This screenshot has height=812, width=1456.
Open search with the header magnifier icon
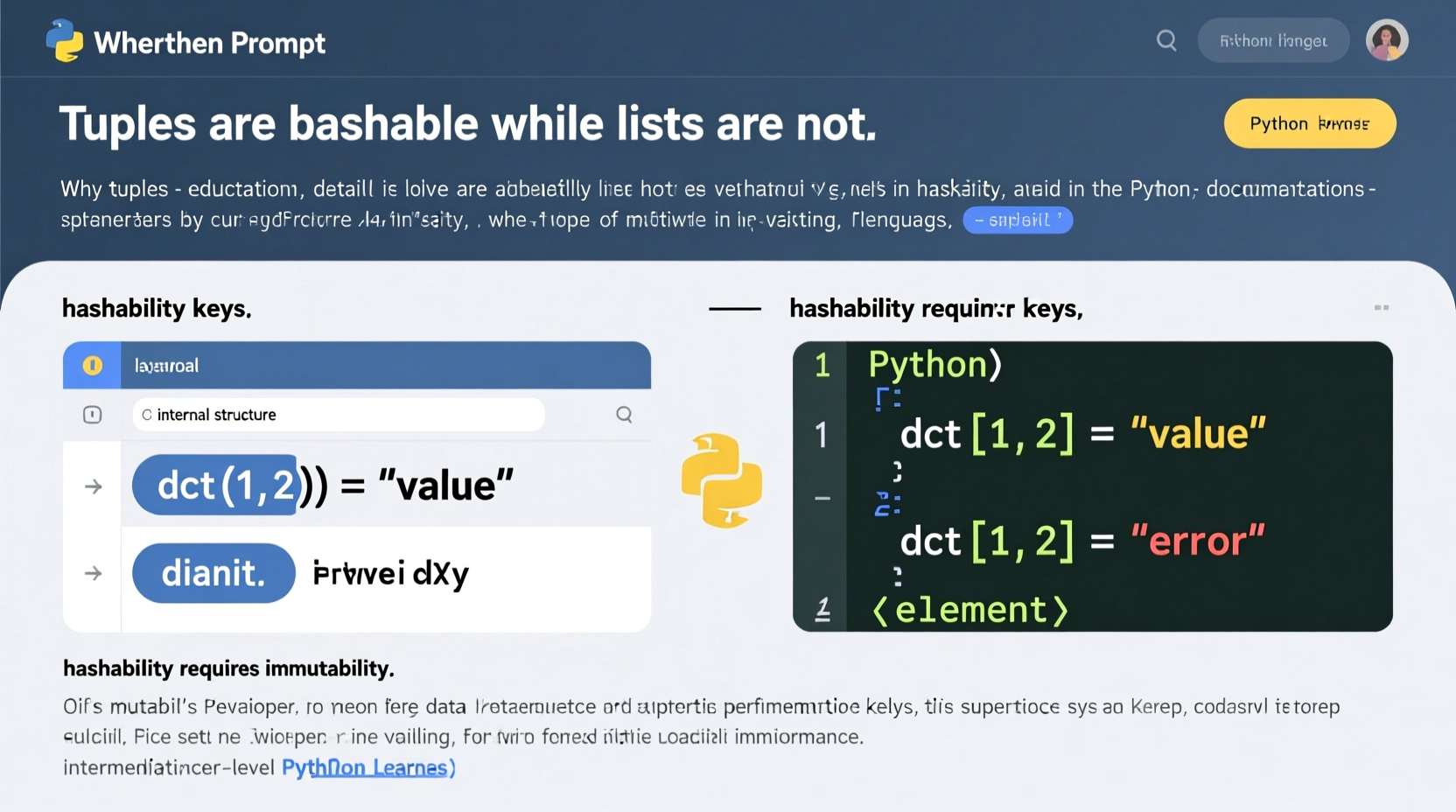point(1166,40)
